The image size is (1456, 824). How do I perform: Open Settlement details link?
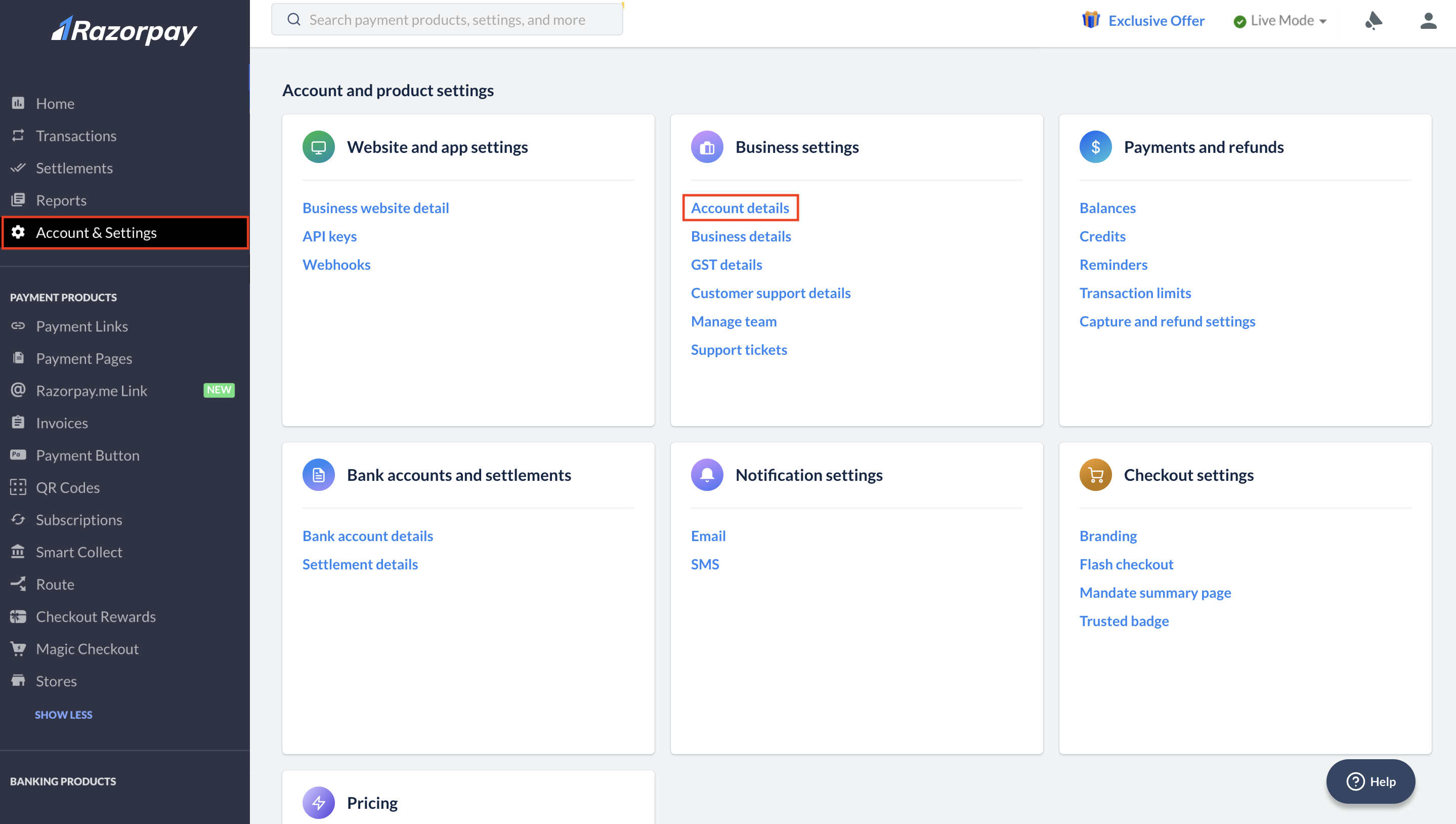[360, 564]
